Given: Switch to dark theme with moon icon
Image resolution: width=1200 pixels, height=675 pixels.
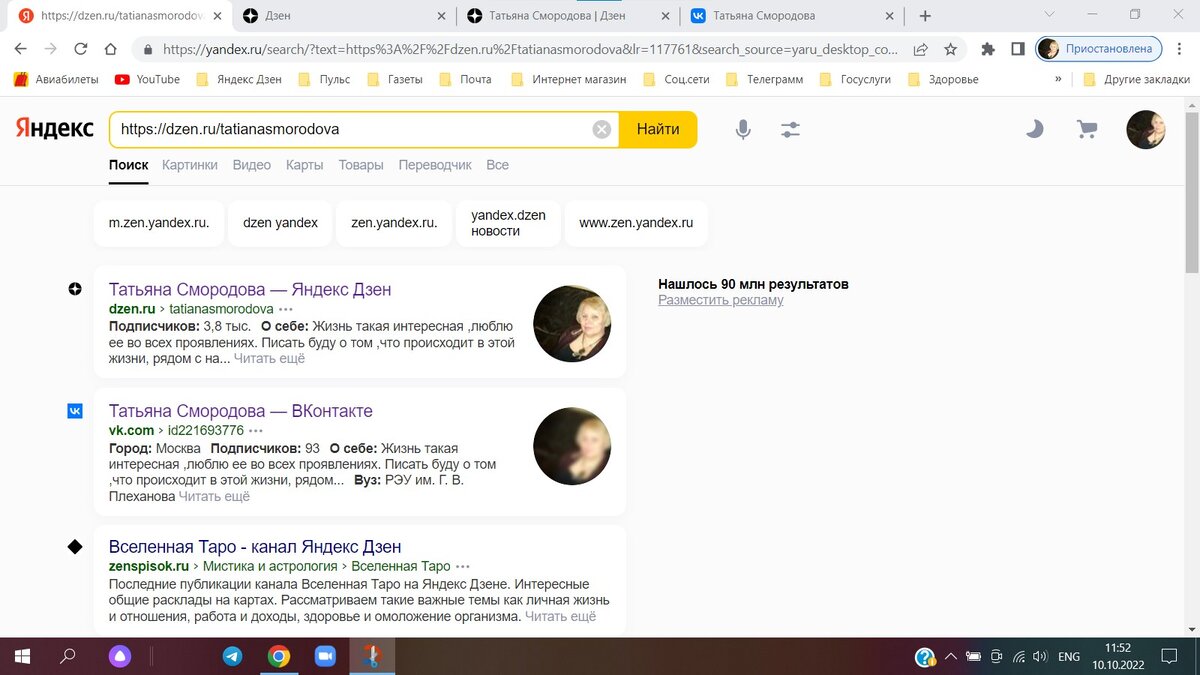Looking at the screenshot, I should click(1035, 129).
